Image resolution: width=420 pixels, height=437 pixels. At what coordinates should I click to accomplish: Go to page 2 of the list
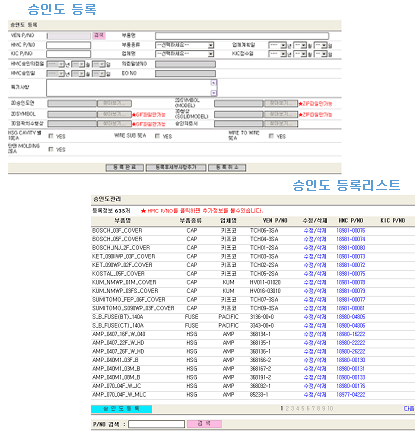(287, 408)
